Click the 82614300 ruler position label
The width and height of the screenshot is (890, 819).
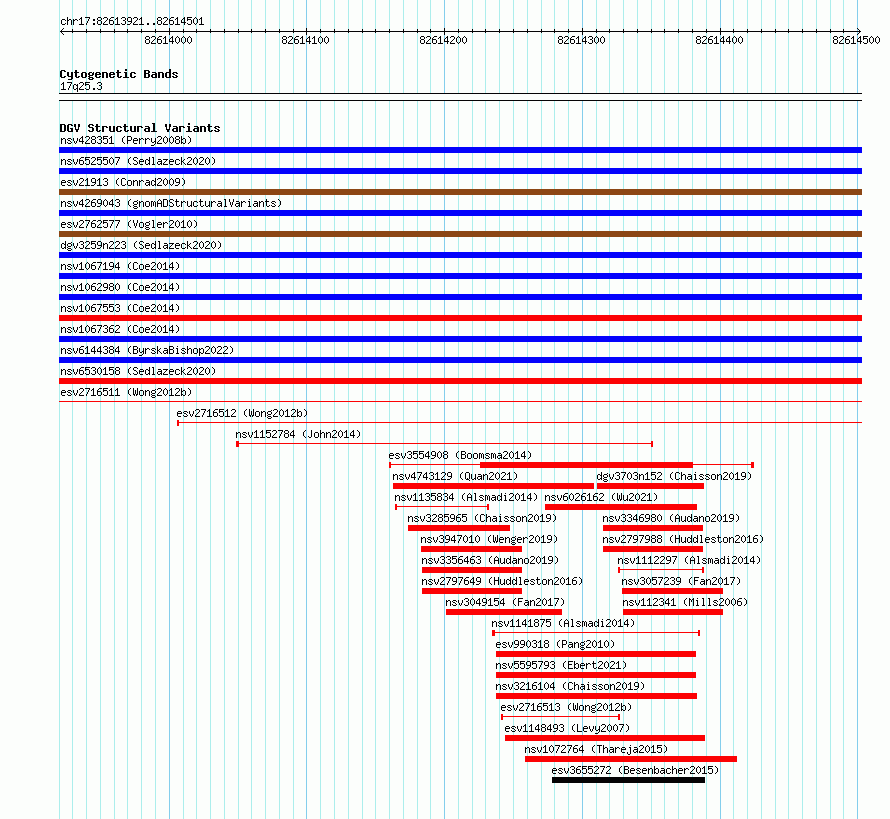(x=581, y=40)
